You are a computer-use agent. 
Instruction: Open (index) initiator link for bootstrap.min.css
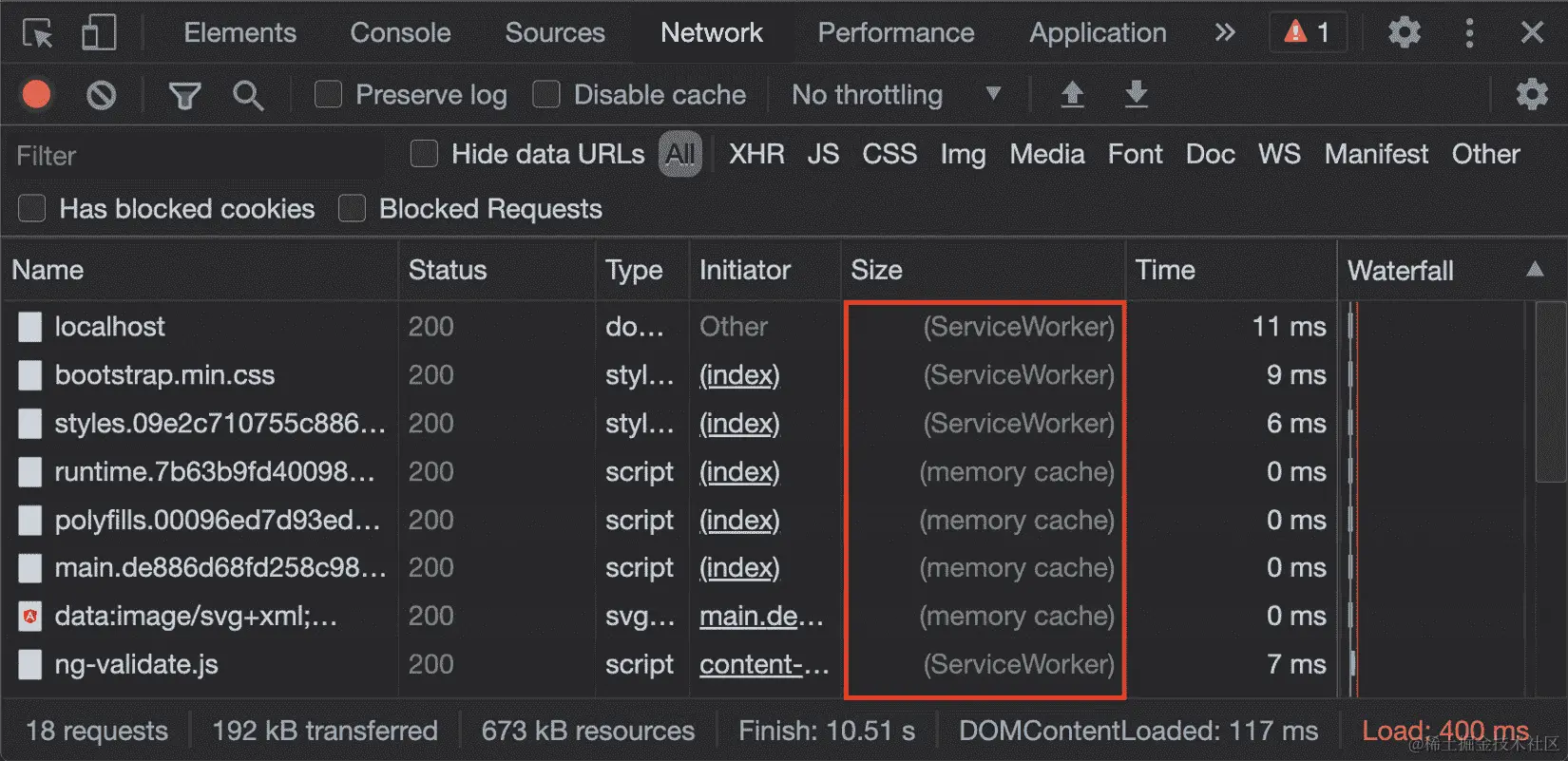pyautogui.click(x=739, y=375)
